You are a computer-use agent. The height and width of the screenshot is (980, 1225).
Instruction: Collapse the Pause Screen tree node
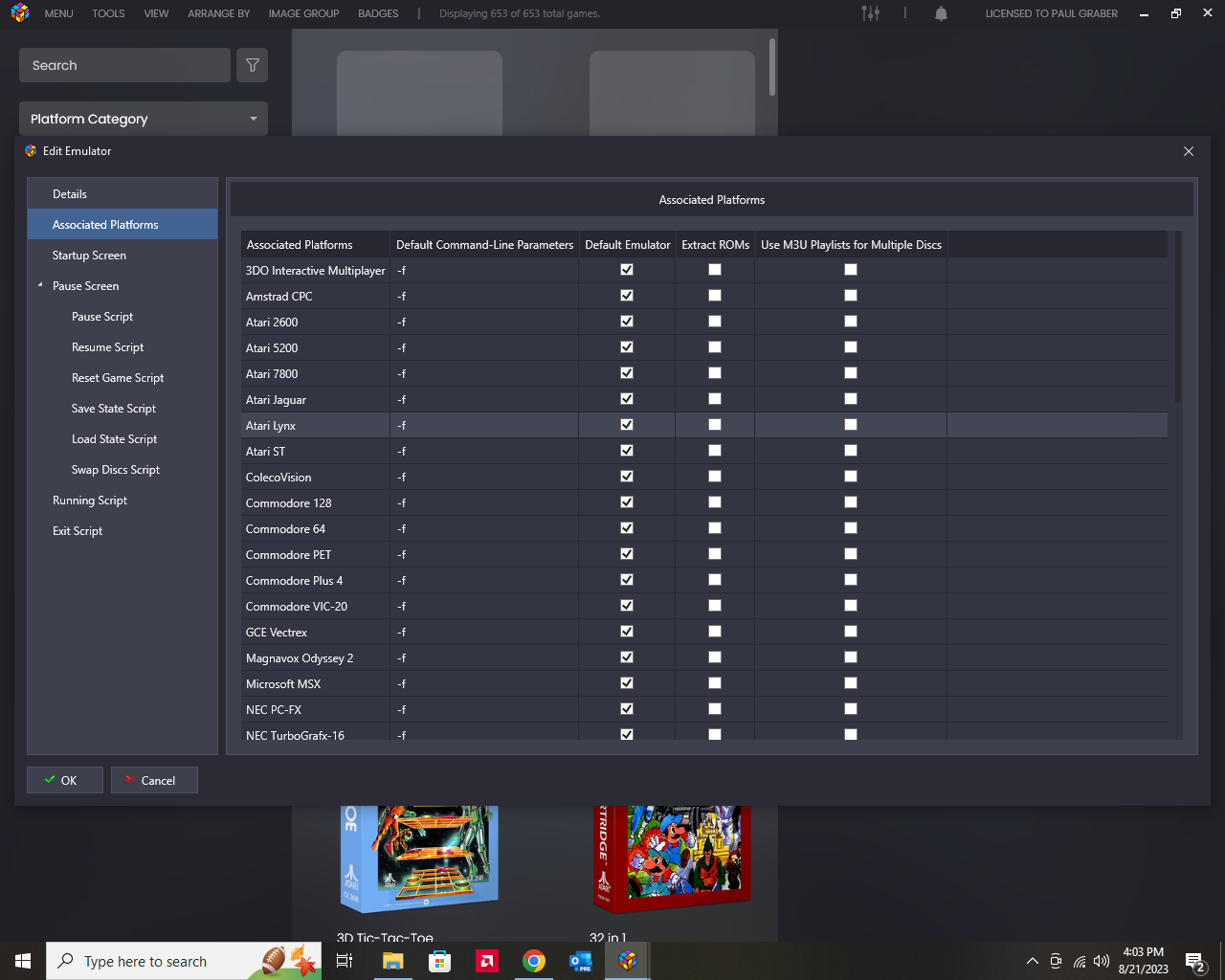pyautogui.click(x=40, y=285)
